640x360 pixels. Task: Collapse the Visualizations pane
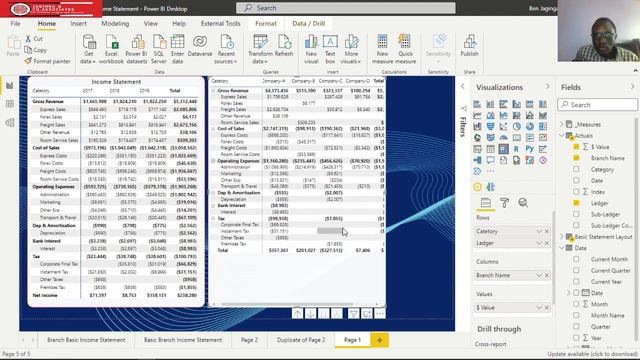(547, 87)
